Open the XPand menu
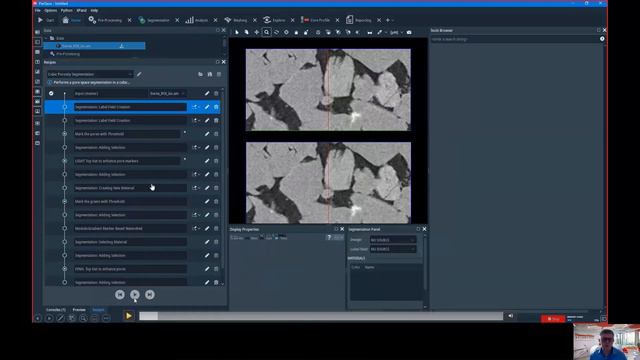 point(82,10)
